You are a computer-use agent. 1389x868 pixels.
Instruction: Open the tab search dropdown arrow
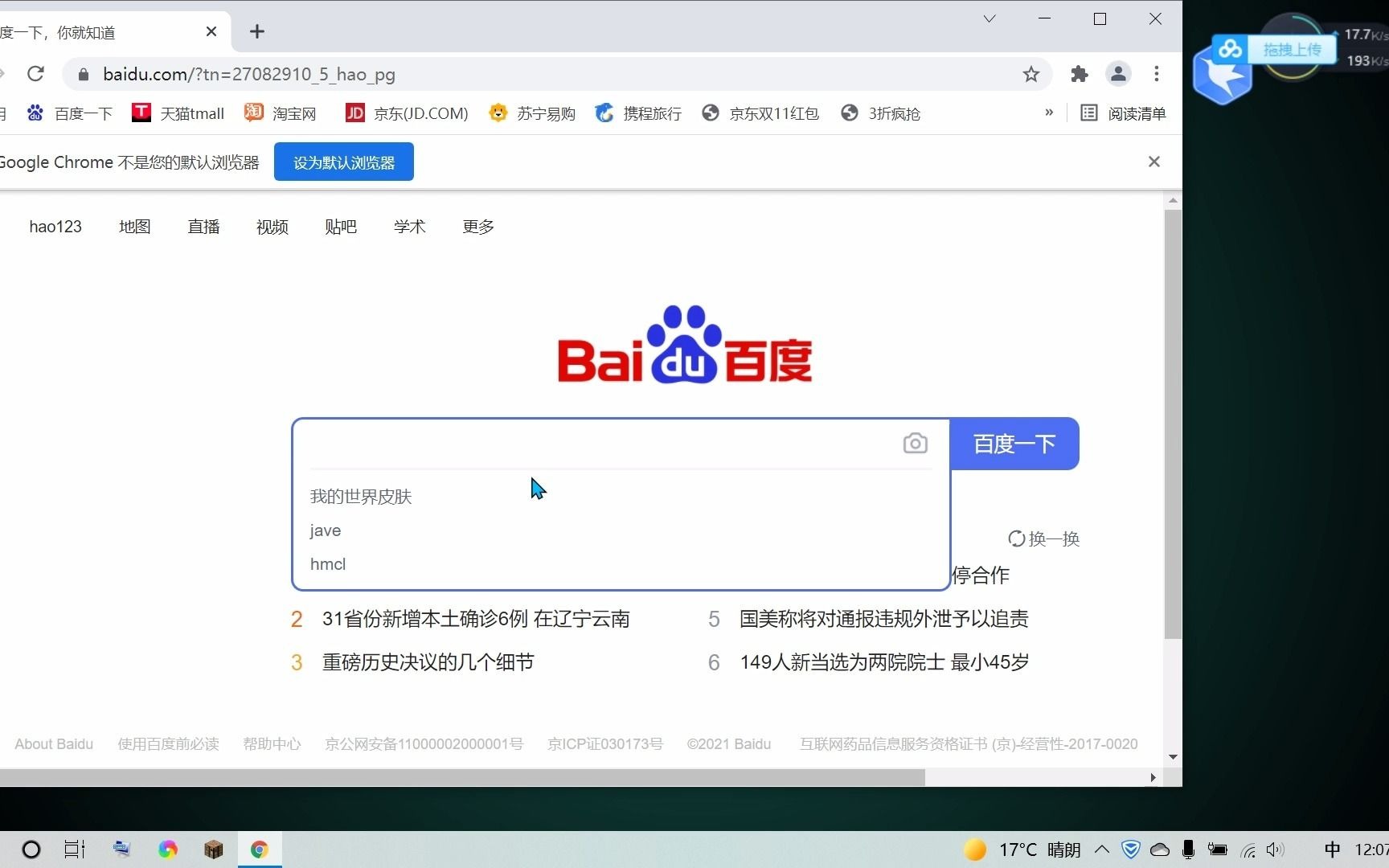pyautogui.click(x=989, y=18)
